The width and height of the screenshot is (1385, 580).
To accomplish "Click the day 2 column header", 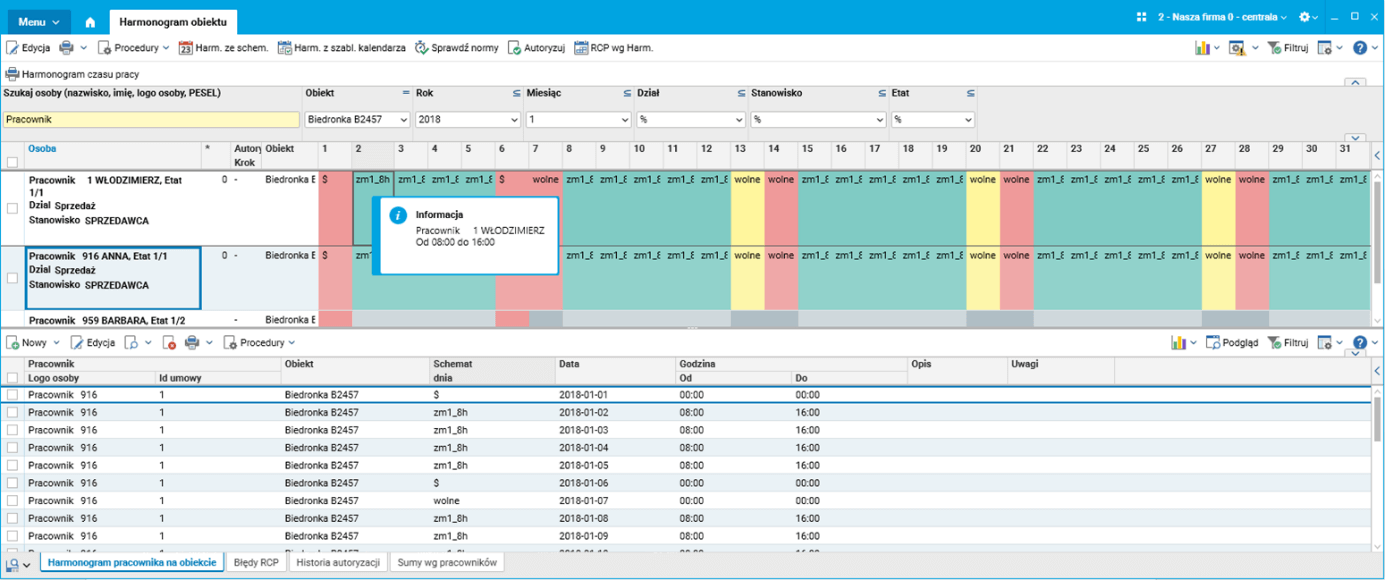I will tap(373, 155).
